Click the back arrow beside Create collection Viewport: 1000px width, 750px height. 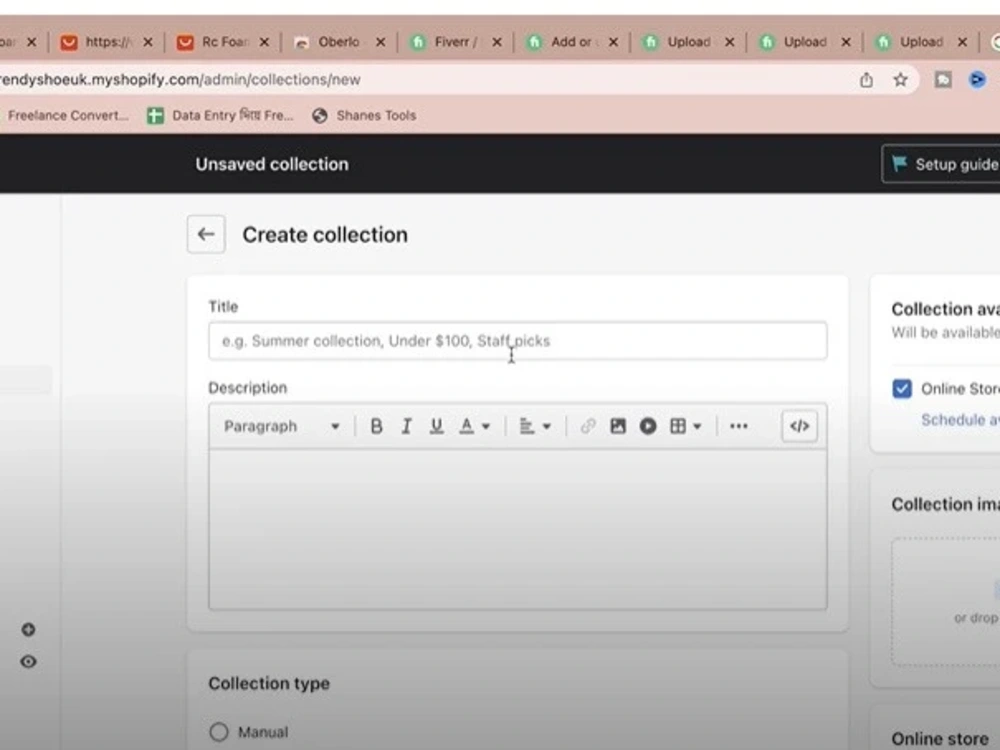pyautogui.click(x=205, y=234)
